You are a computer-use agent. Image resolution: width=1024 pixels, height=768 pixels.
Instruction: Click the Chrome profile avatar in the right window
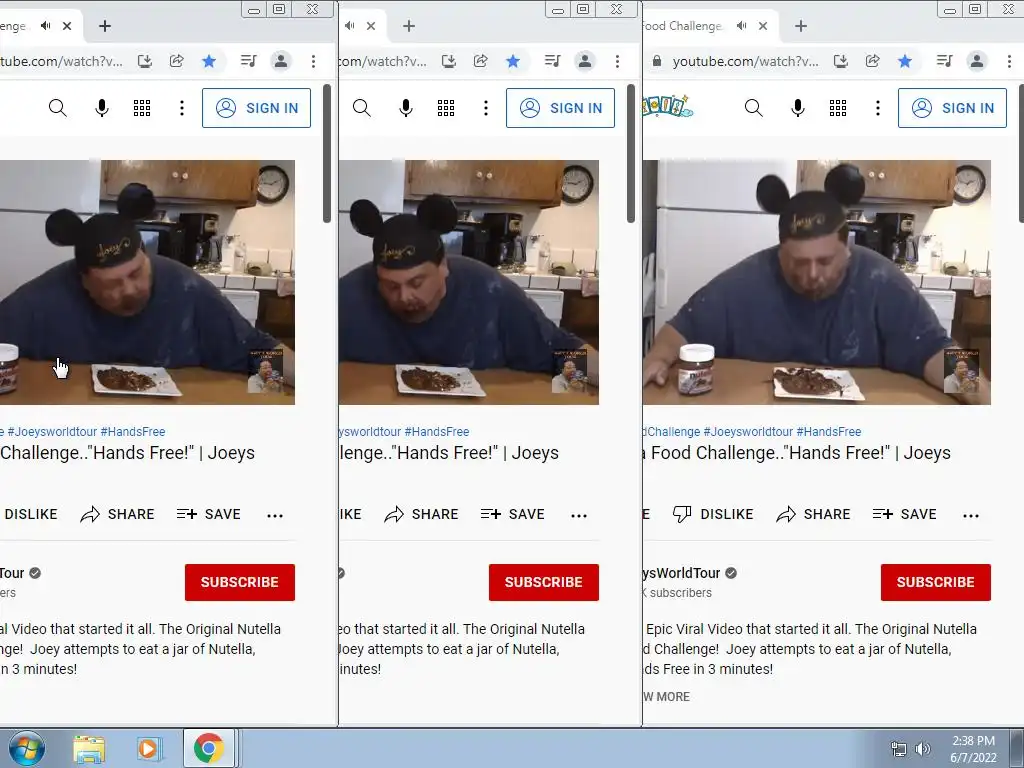coord(976,61)
